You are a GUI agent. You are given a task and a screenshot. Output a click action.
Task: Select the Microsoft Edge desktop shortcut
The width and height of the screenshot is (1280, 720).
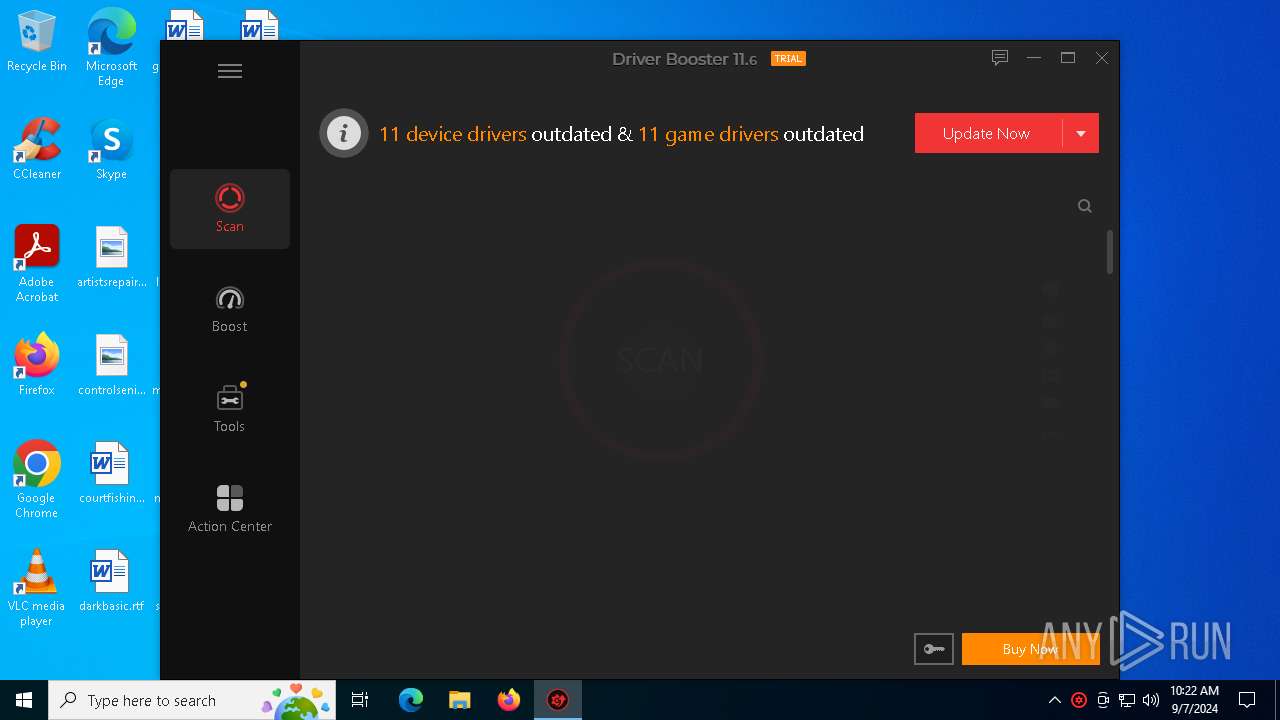click(111, 47)
